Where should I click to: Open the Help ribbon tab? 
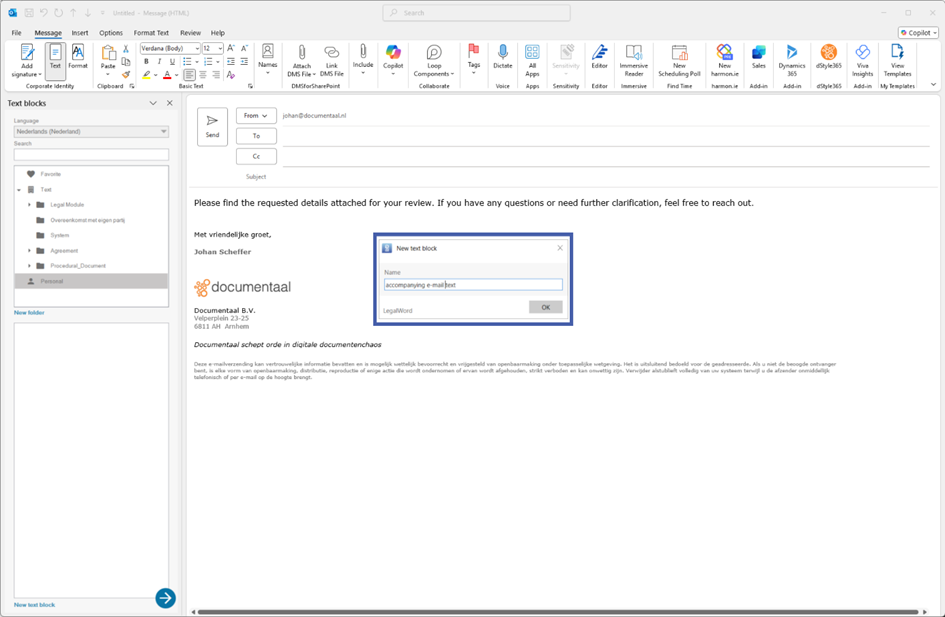[218, 33]
